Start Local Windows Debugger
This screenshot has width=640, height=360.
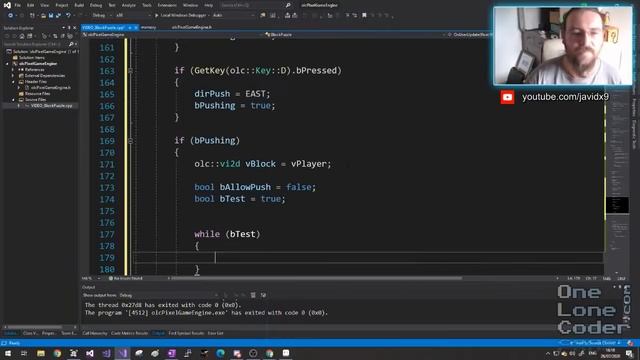pyautogui.click(x=181, y=16)
